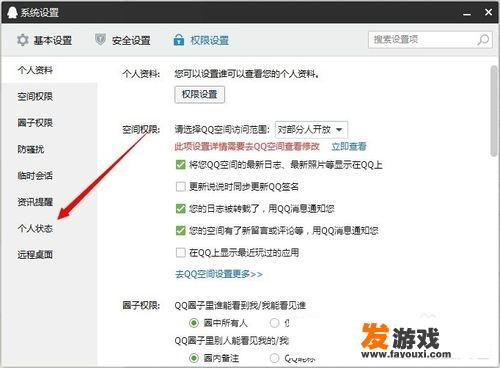
Task: Switch to the 权限设置 tab
Action: click(201, 40)
